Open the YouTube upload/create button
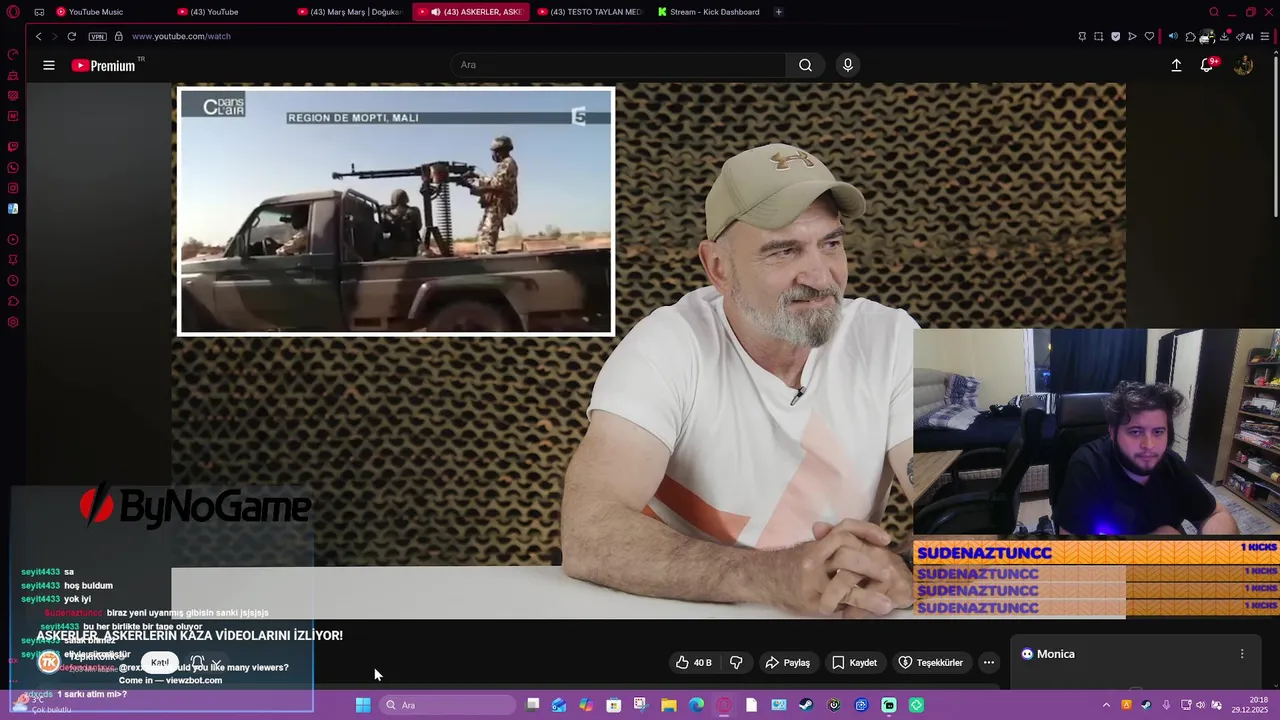 click(x=1176, y=65)
